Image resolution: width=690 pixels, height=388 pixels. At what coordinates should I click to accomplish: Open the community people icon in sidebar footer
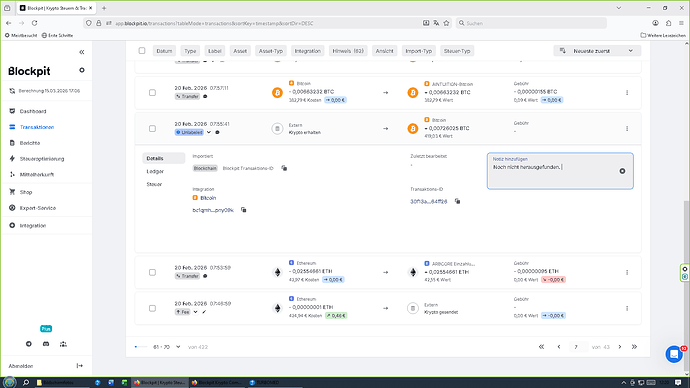(63, 344)
